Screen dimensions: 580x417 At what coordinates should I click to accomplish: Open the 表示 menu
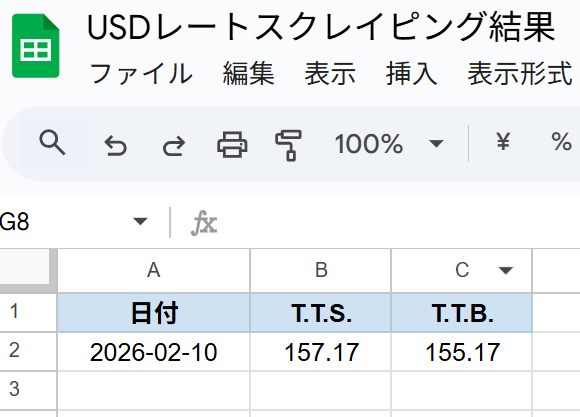[x=330, y=73]
